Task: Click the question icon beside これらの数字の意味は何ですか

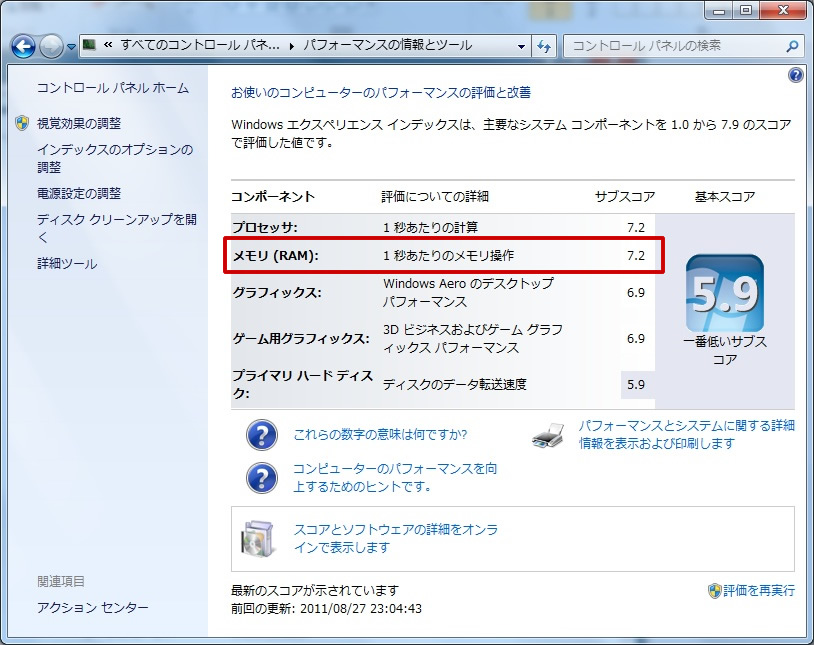Action: point(262,435)
